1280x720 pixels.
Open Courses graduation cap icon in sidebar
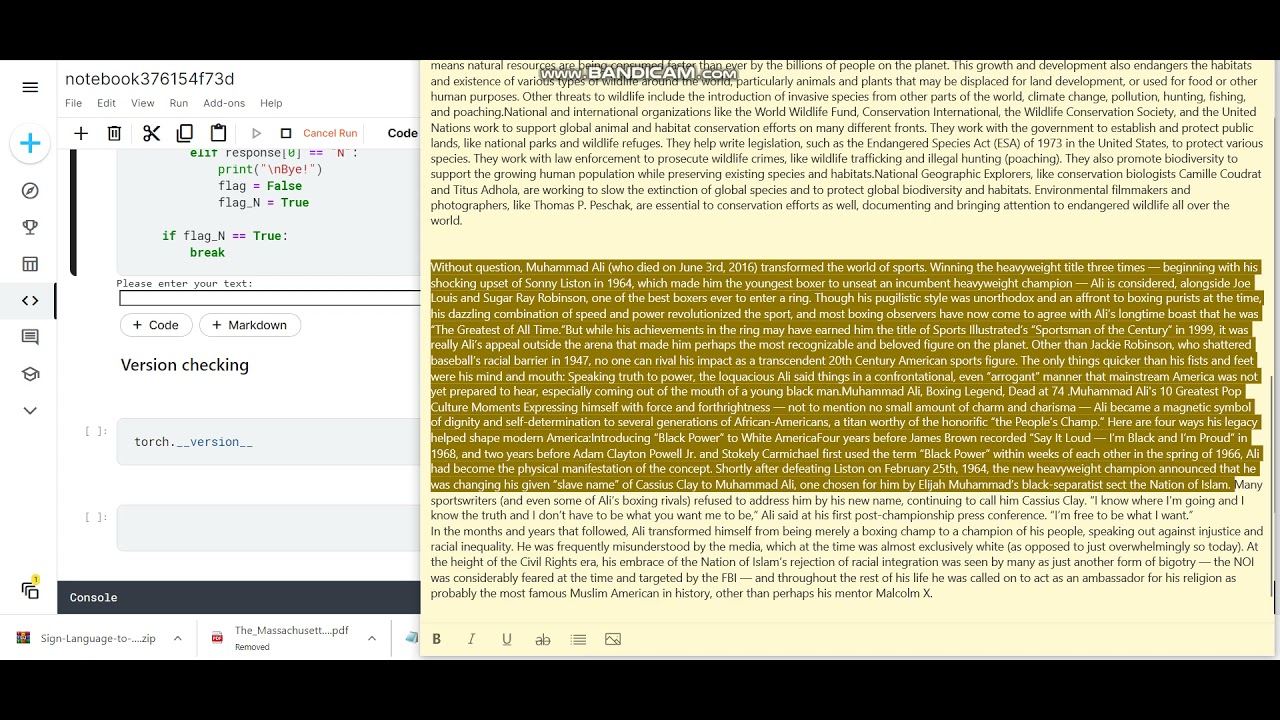(x=30, y=374)
